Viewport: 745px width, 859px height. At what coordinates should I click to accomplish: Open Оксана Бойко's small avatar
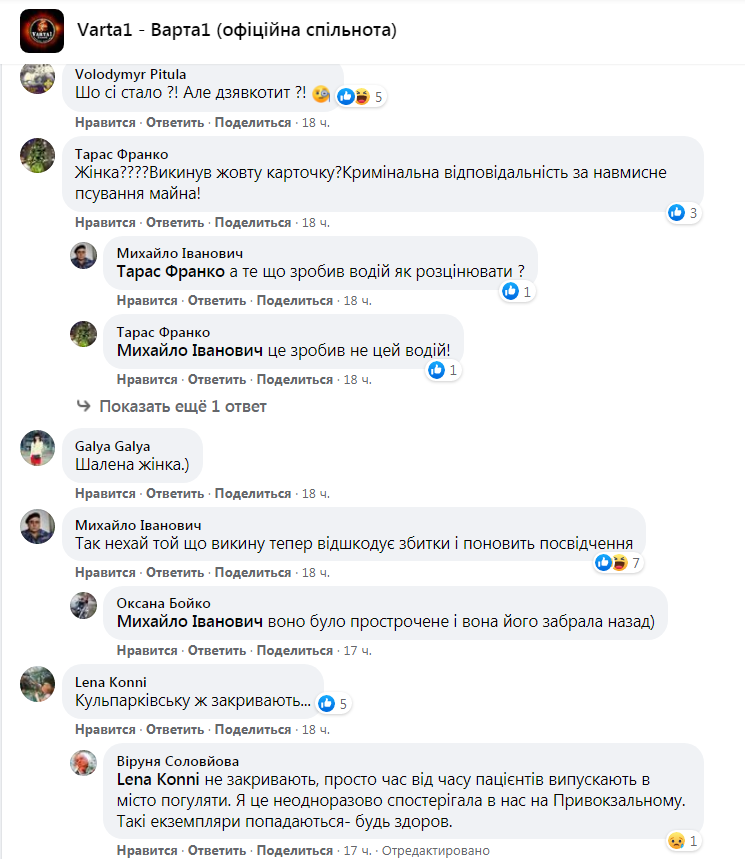point(83,605)
